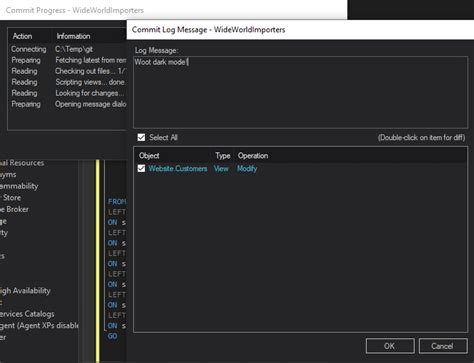The height and width of the screenshot is (363, 474).
Task: Click OK in the Commit Log Message dialog
Action: click(x=390, y=346)
